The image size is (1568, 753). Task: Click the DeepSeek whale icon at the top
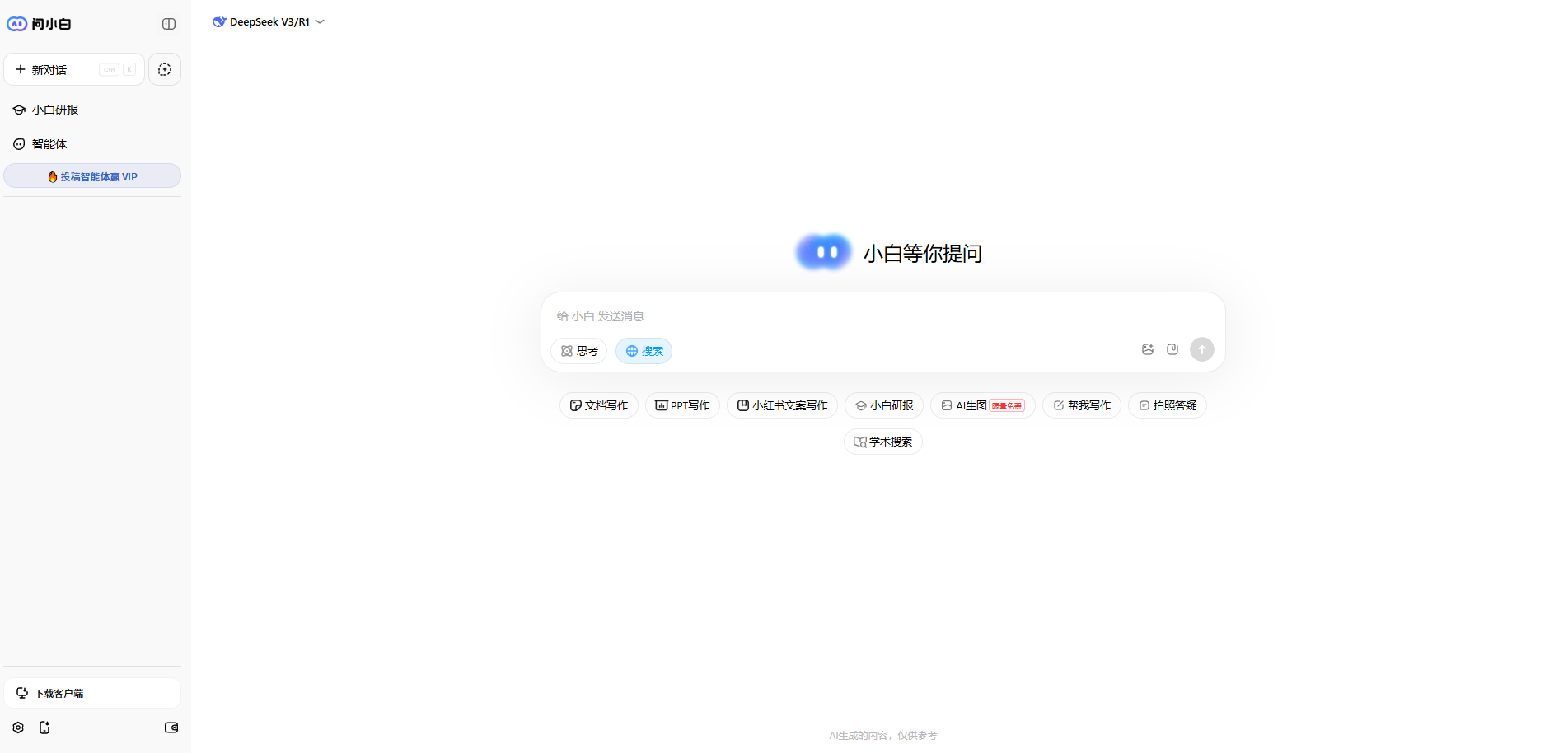[218, 21]
